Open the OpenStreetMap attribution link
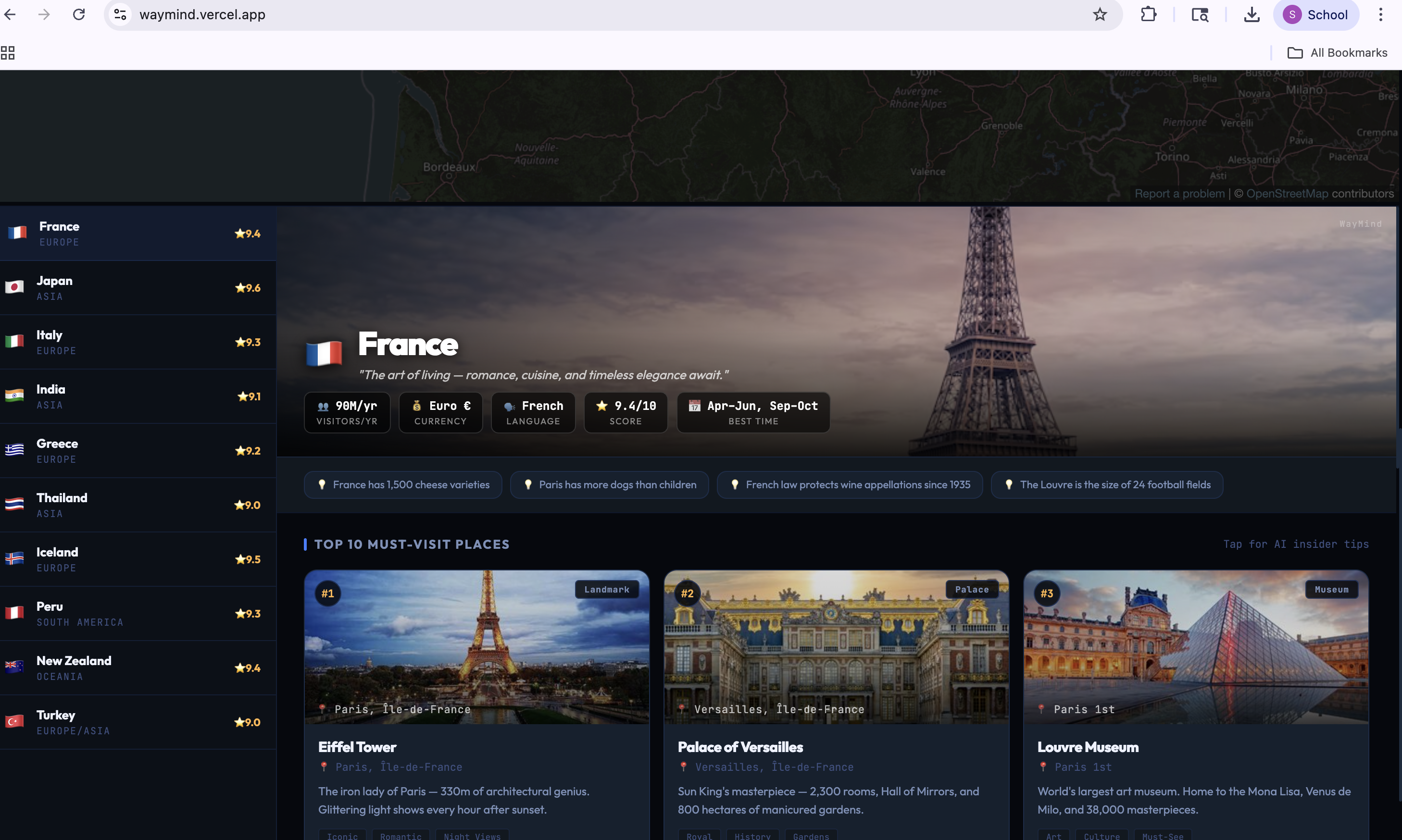The image size is (1402, 840). [x=1287, y=194]
